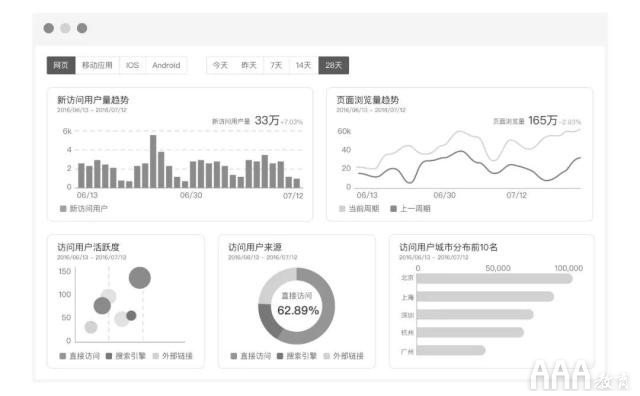Set the time range to 昨天
Screen dimensions: 640x396
[249, 65]
